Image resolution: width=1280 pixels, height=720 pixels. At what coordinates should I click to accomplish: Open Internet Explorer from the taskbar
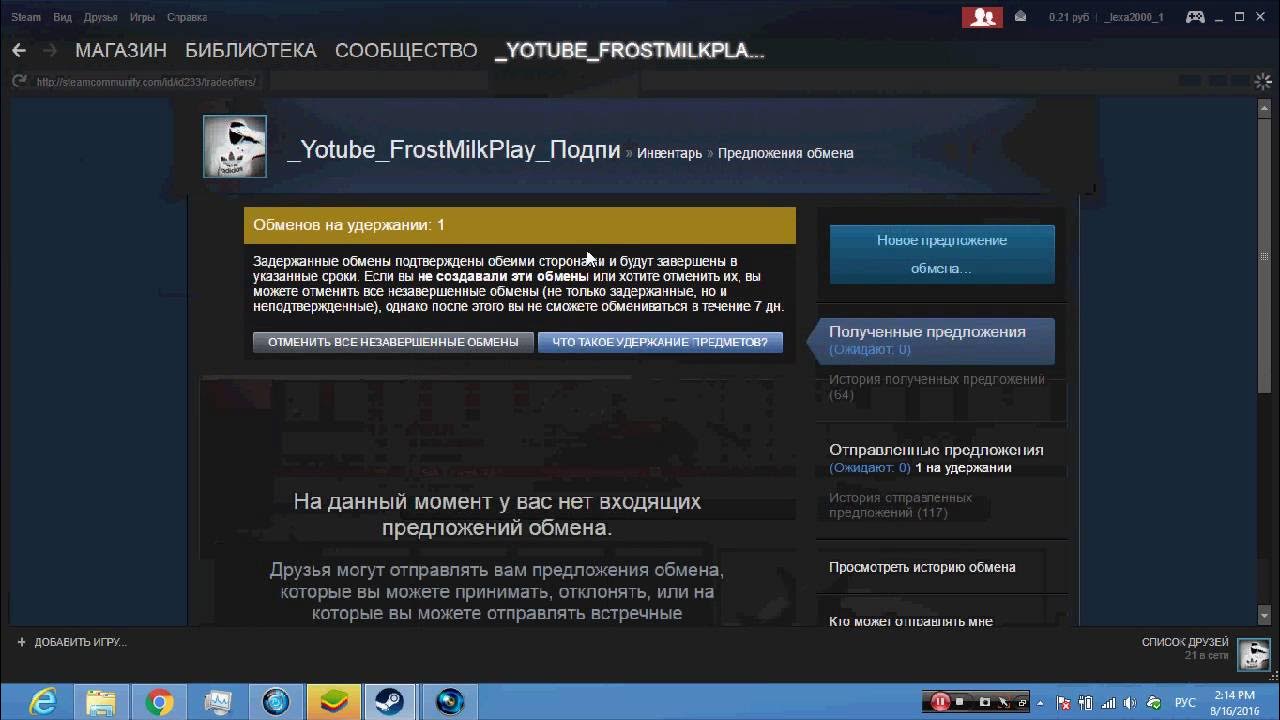[42, 701]
